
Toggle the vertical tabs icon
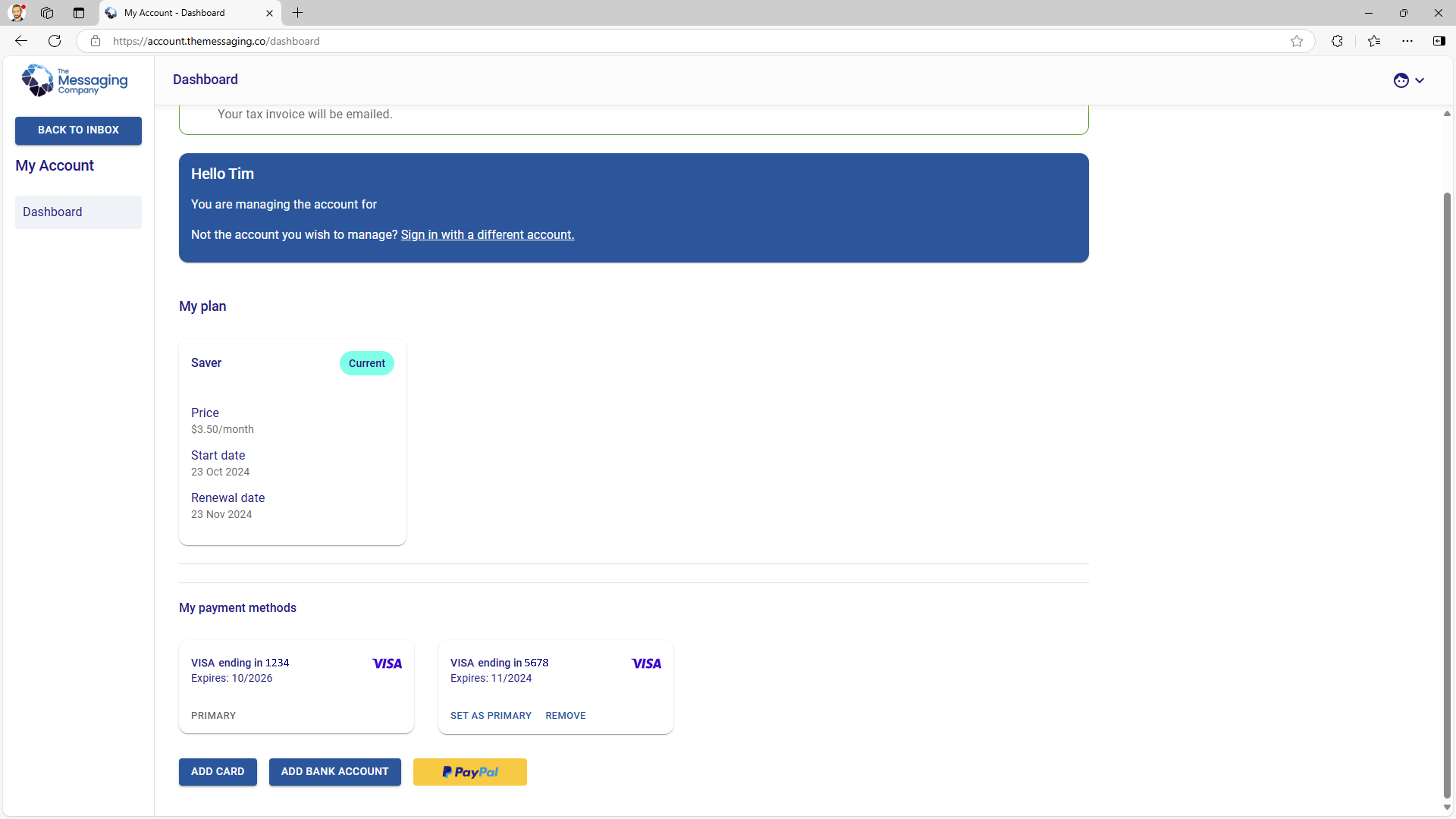pyautogui.click(x=78, y=13)
